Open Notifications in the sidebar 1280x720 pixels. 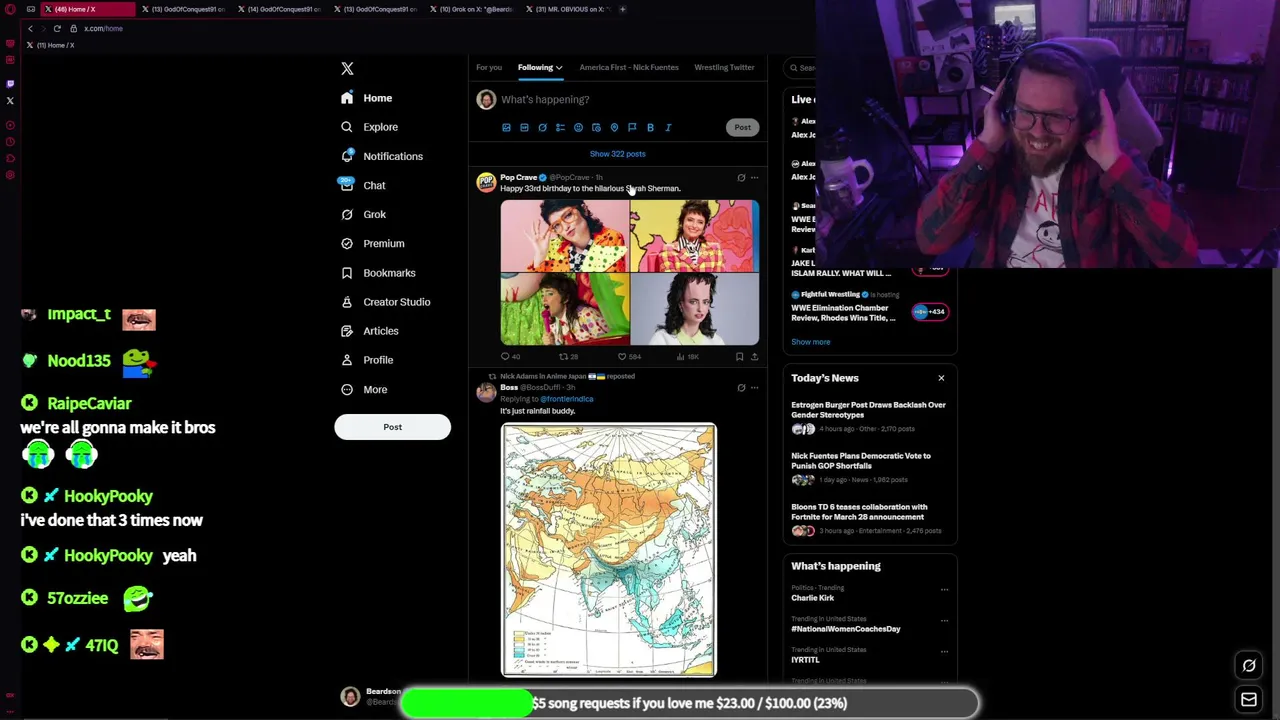[x=381, y=156]
